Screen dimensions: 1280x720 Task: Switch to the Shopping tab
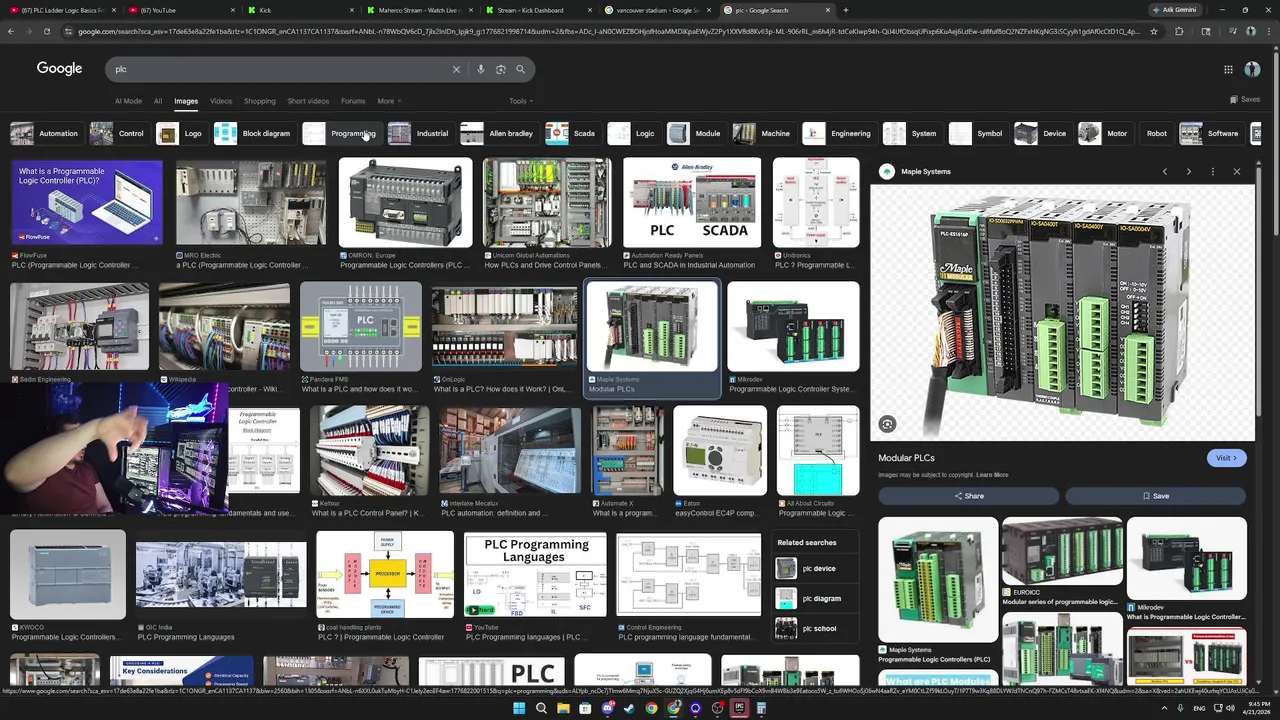[259, 101]
